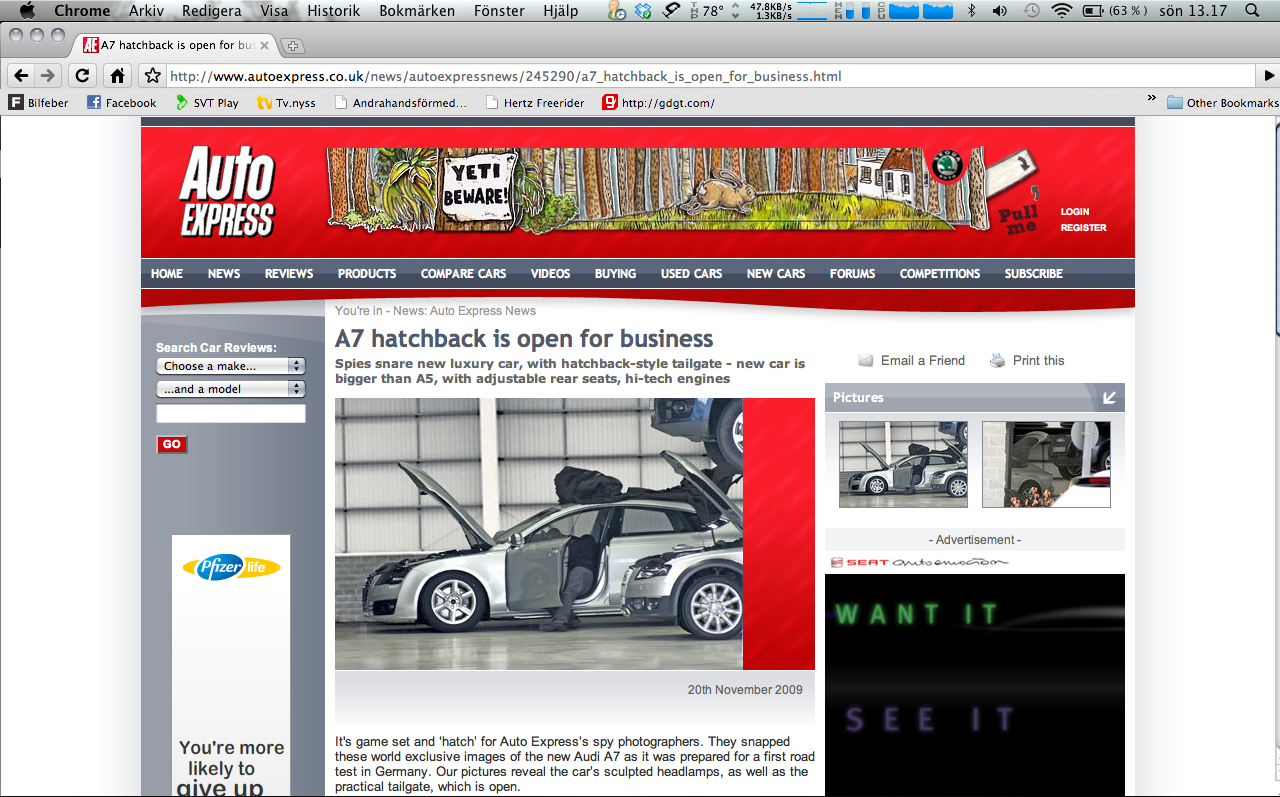
Task: Click the Yeti Beware Skoda banner ad
Action: (x=683, y=191)
